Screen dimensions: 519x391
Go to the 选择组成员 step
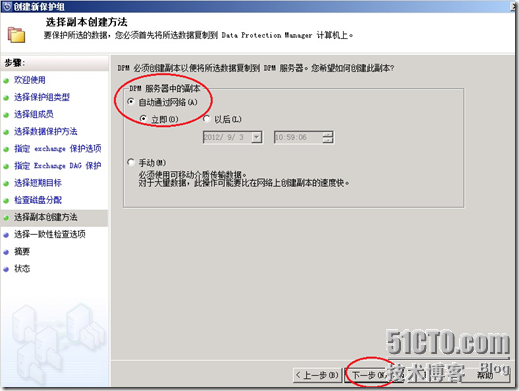click(34, 114)
